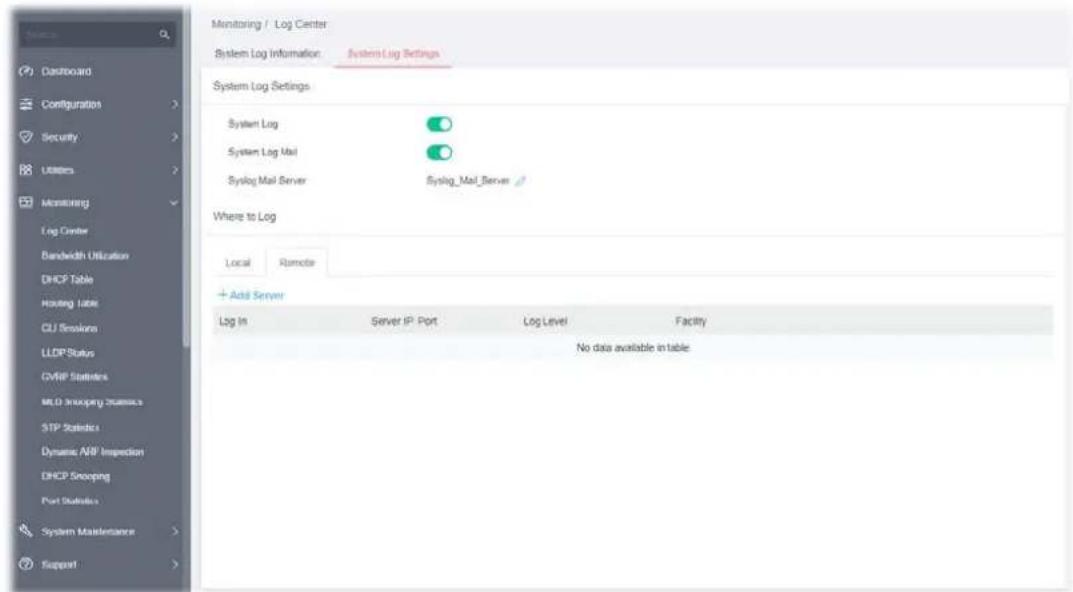Switch to System Log Information tab
The width and height of the screenshot is (1073, 592).
point(268,53)
